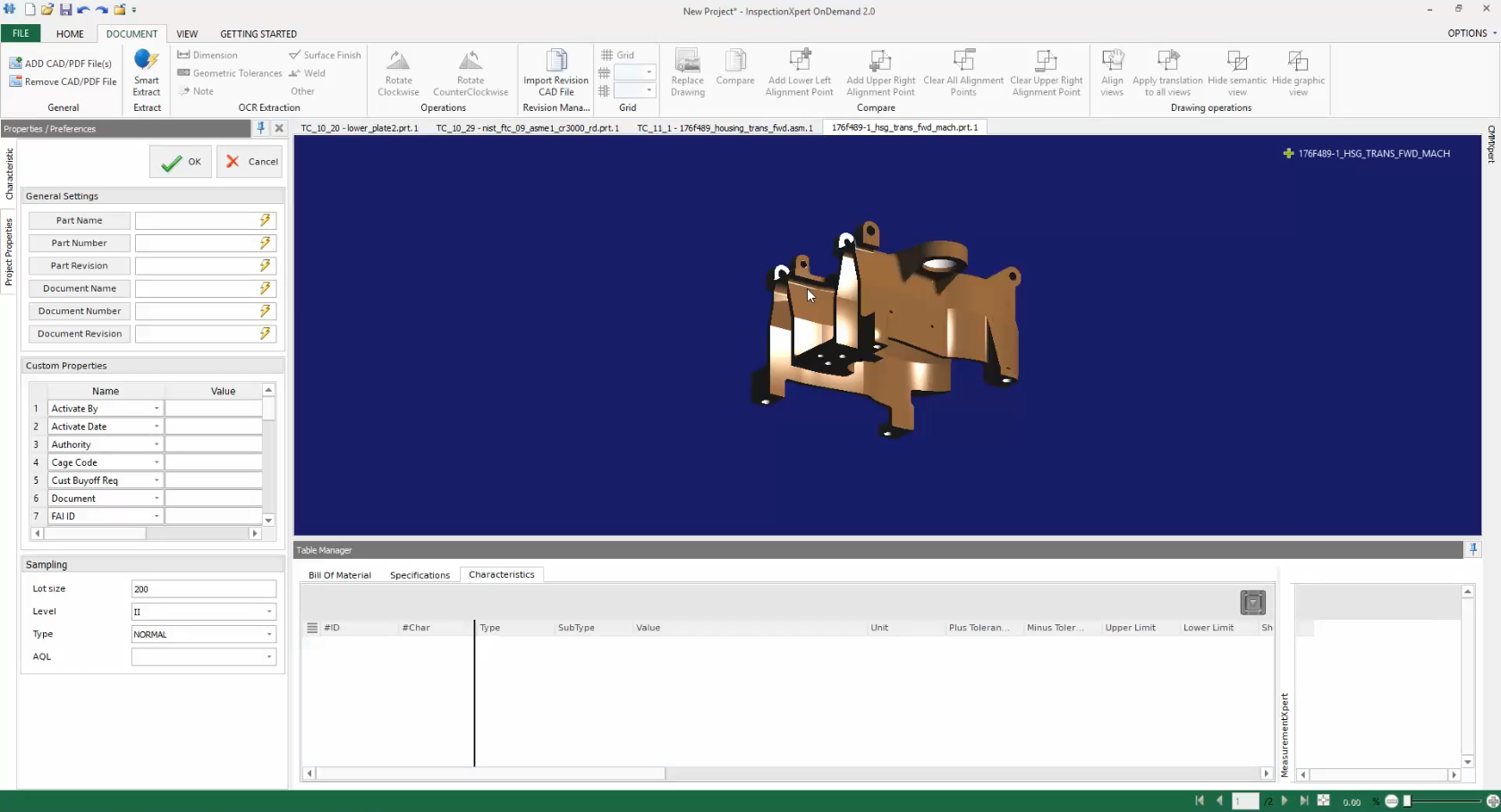Clear All Alignment Points
The height and width of the screenshot is (812, 1501).
(x=963, y=73)
